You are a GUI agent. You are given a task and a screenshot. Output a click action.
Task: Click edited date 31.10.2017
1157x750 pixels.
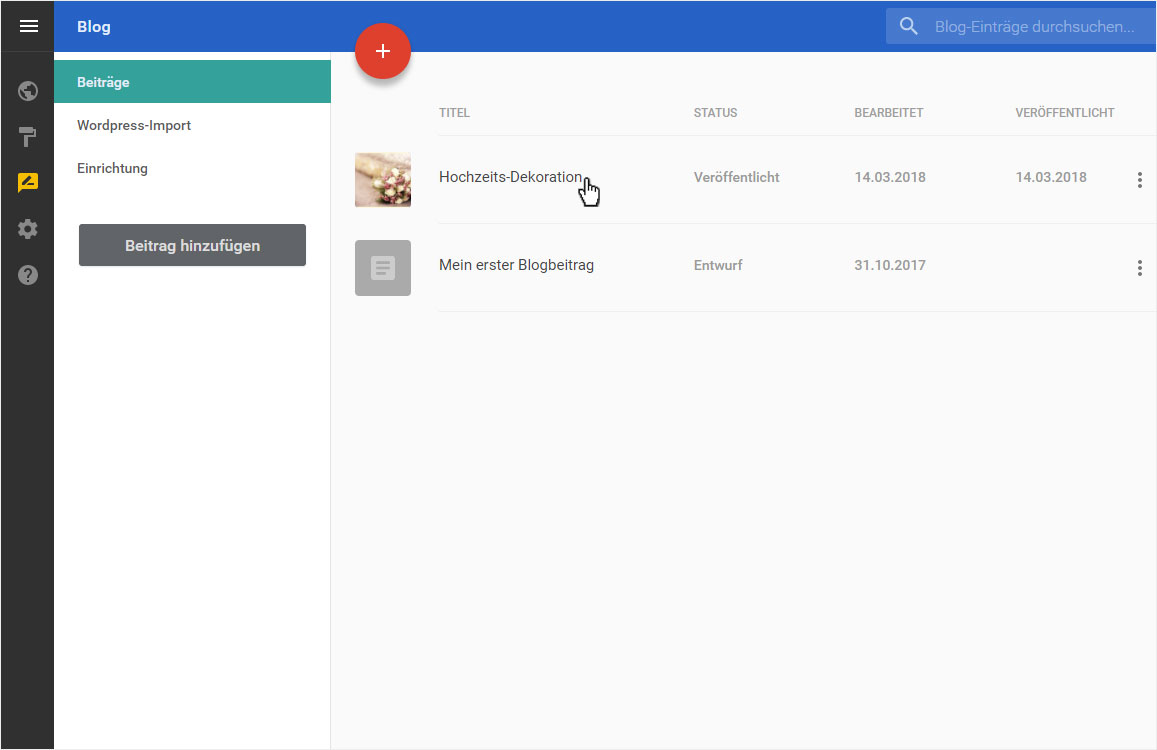pyautogui.click(x=890, y=265)
